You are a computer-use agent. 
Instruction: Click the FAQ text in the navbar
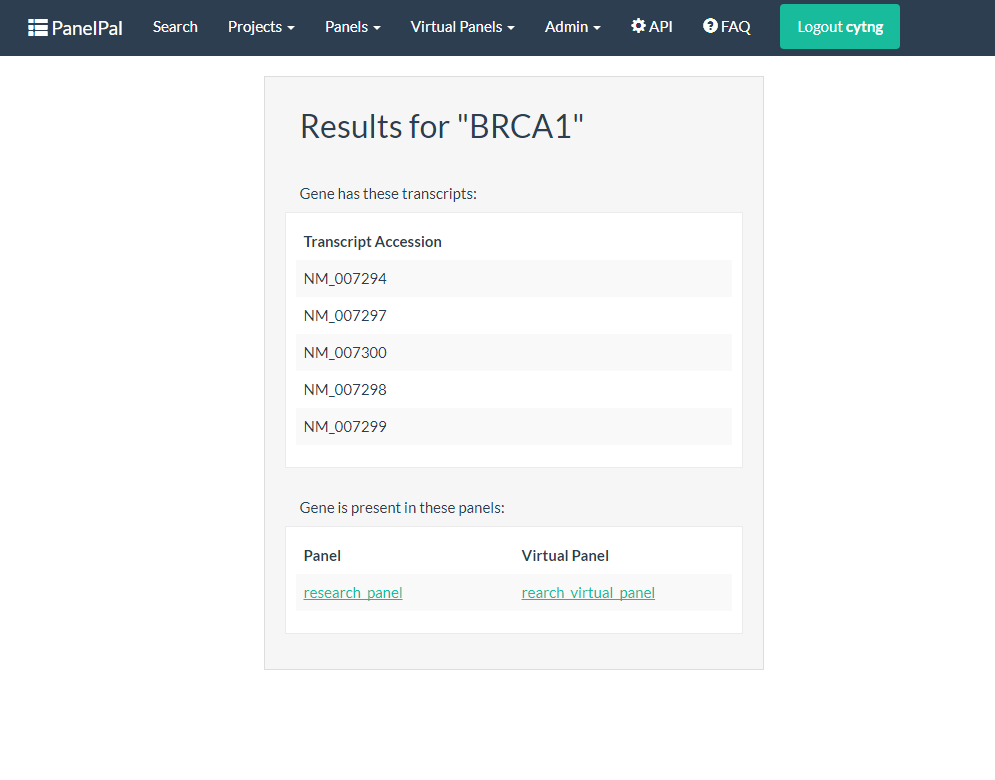point(735,27)
